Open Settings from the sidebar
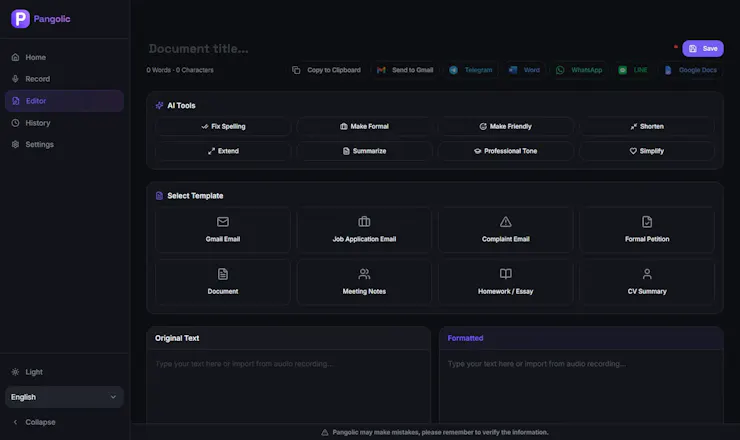This screenshot has height=440, width=740. (x=64, y=144)
